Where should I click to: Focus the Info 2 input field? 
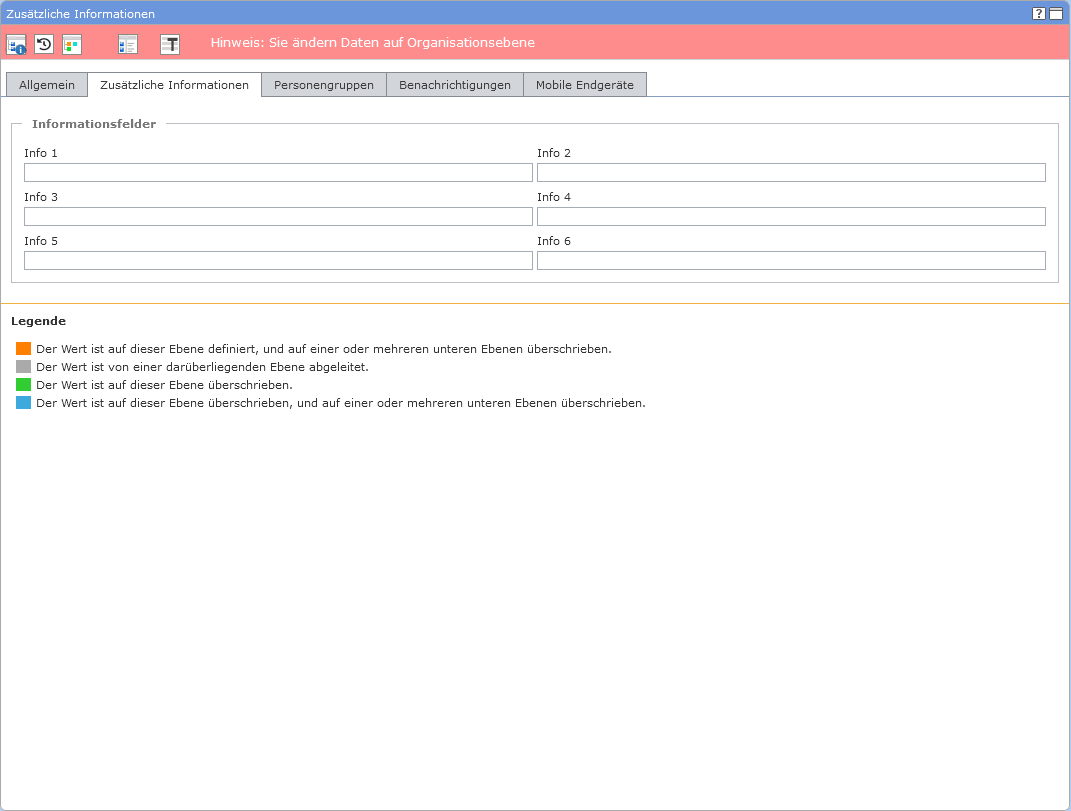791,173
